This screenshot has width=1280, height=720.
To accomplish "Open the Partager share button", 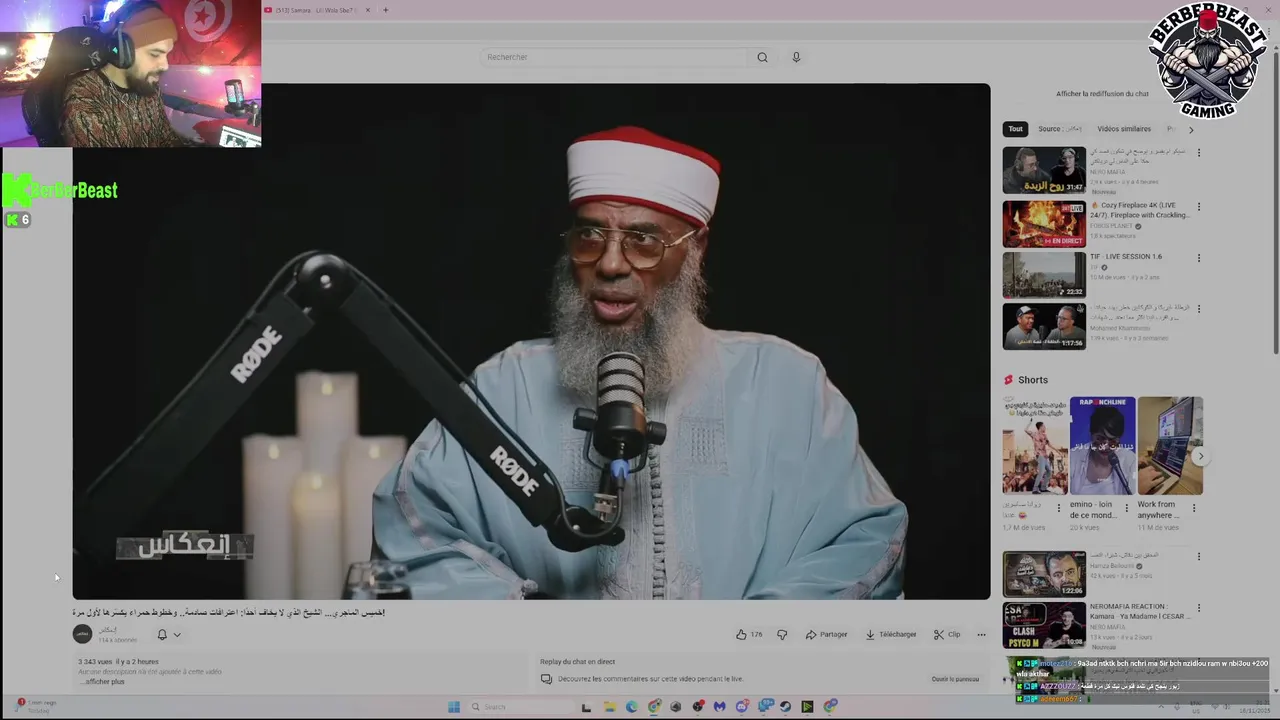I will (826, 634).
